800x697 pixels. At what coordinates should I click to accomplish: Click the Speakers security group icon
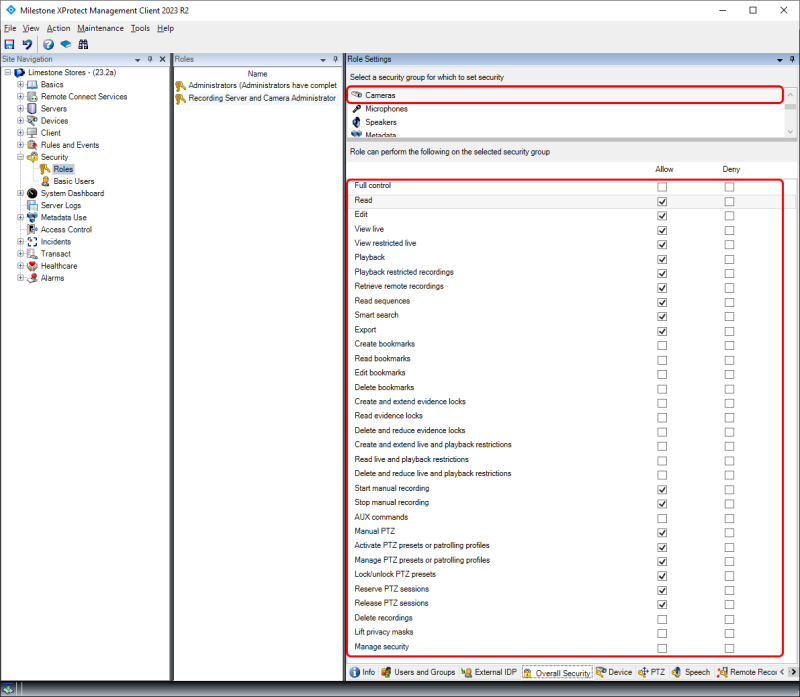pyautogui.click(x=357, y=122)
